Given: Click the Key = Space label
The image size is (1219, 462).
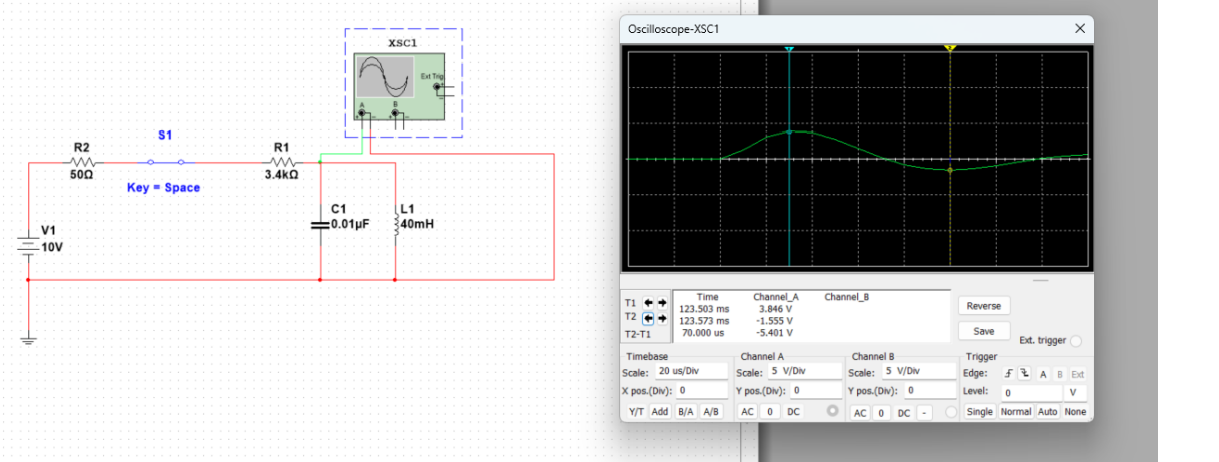Looking at the screenshot, I should point(163,187).
